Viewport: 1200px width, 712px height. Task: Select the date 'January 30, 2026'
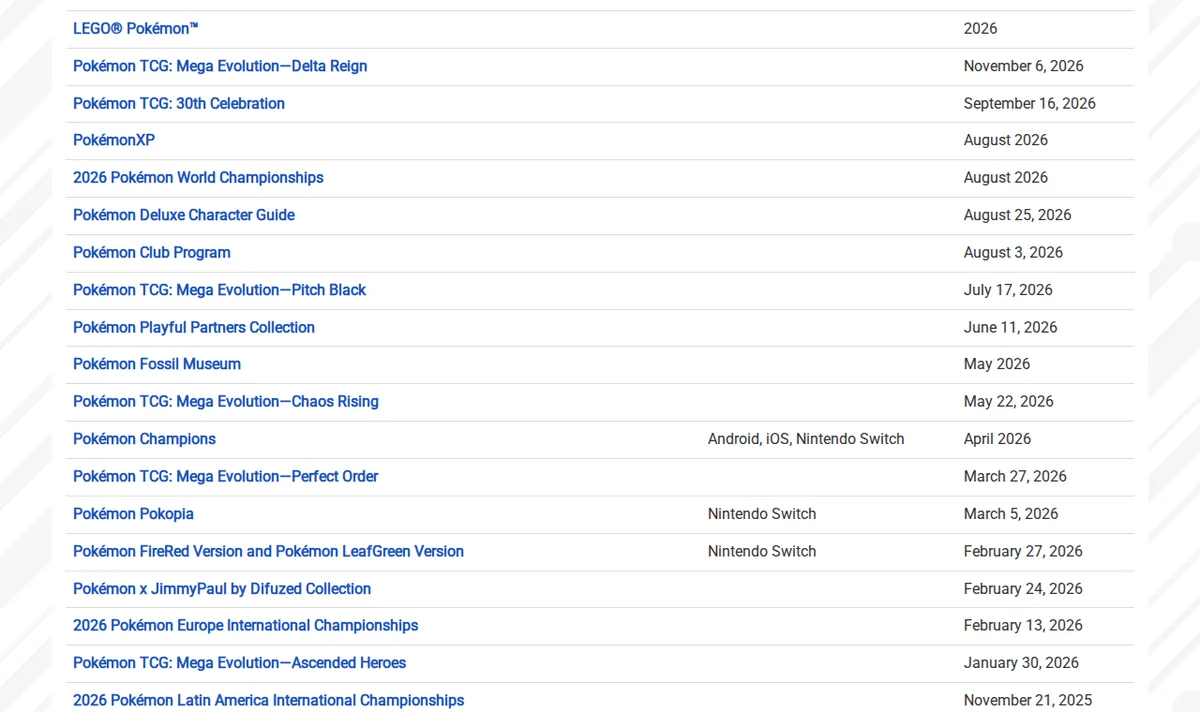point(1021,663)
